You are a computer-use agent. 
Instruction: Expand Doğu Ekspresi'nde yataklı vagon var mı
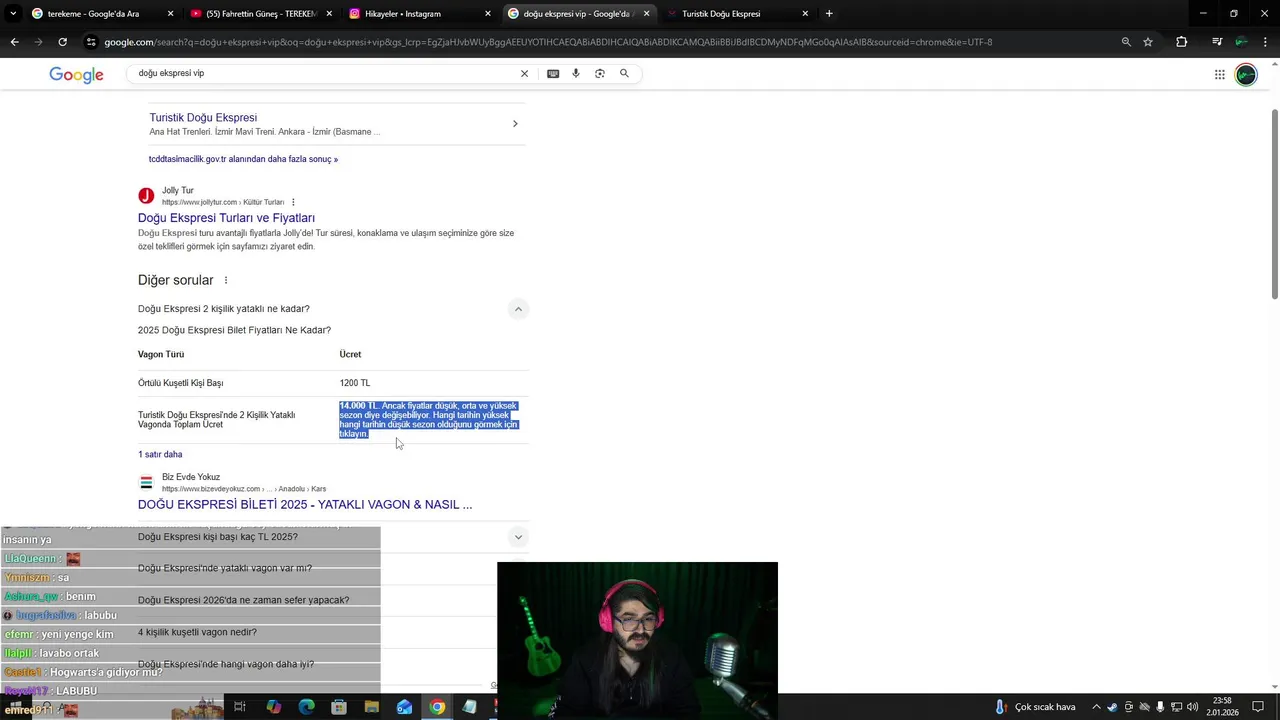[x=225, y=568]
